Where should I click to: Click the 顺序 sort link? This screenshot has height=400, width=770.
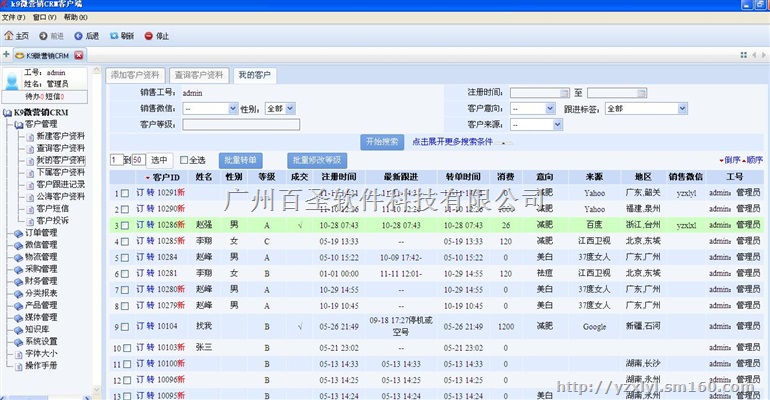(x=755, y=160)
